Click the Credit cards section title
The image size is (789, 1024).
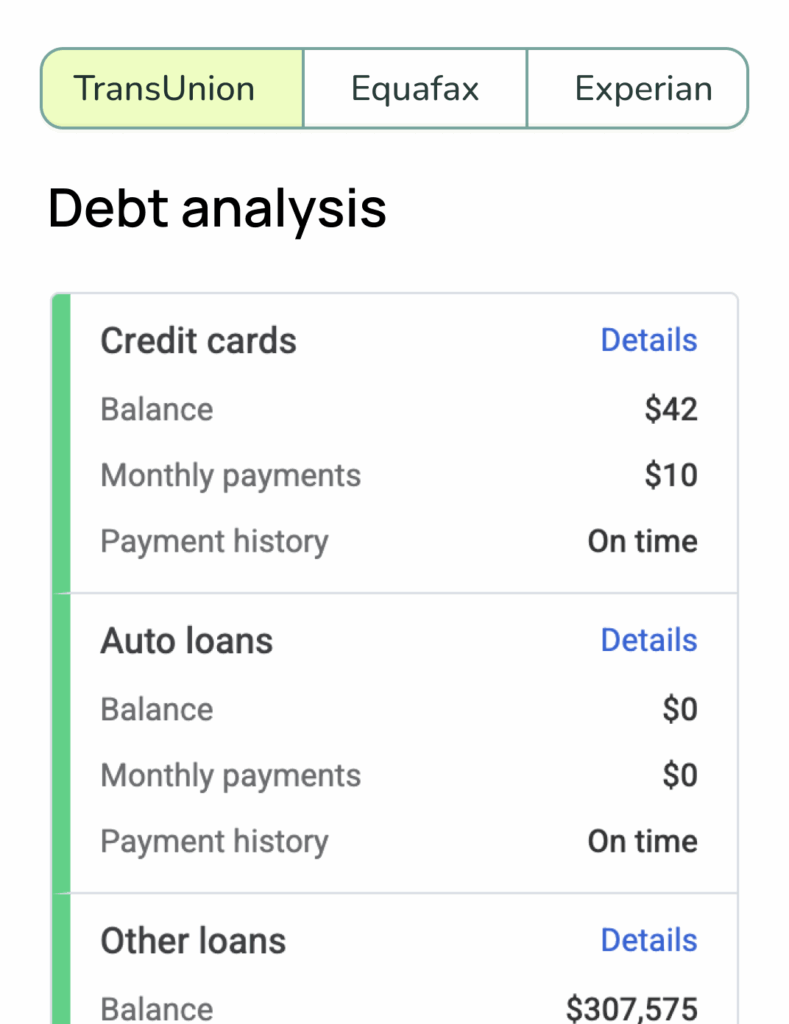tap(198, 341)
